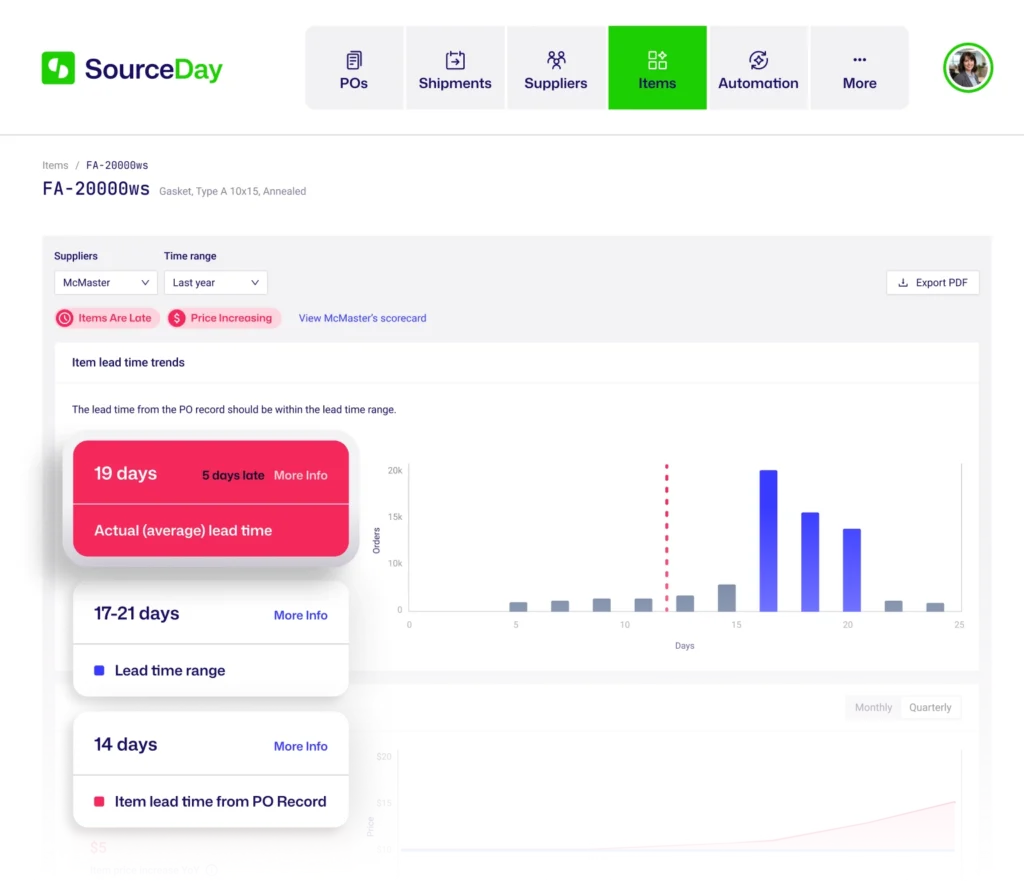Click the 5 days late label
This screenshot has height=882, width=1024.
233,475
